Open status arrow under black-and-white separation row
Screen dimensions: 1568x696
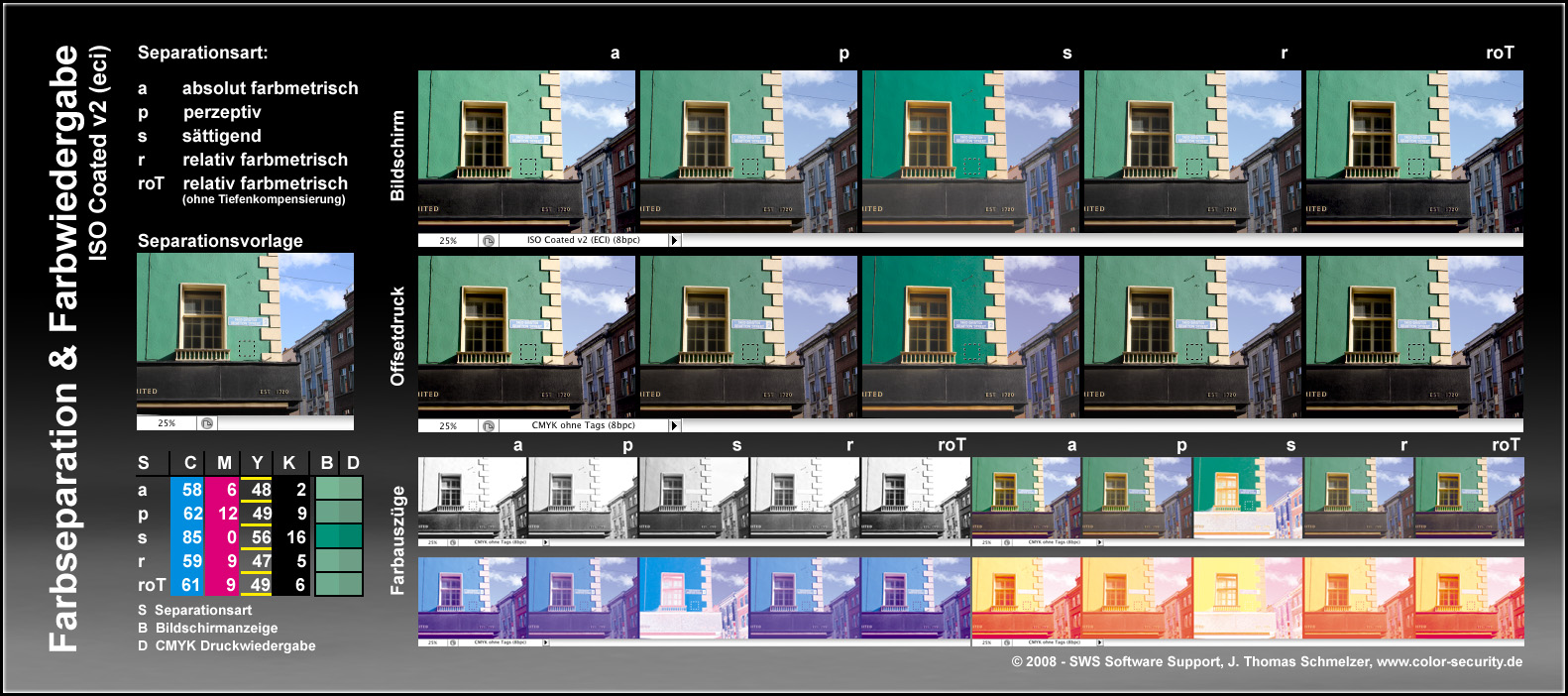tap(547, 542)
